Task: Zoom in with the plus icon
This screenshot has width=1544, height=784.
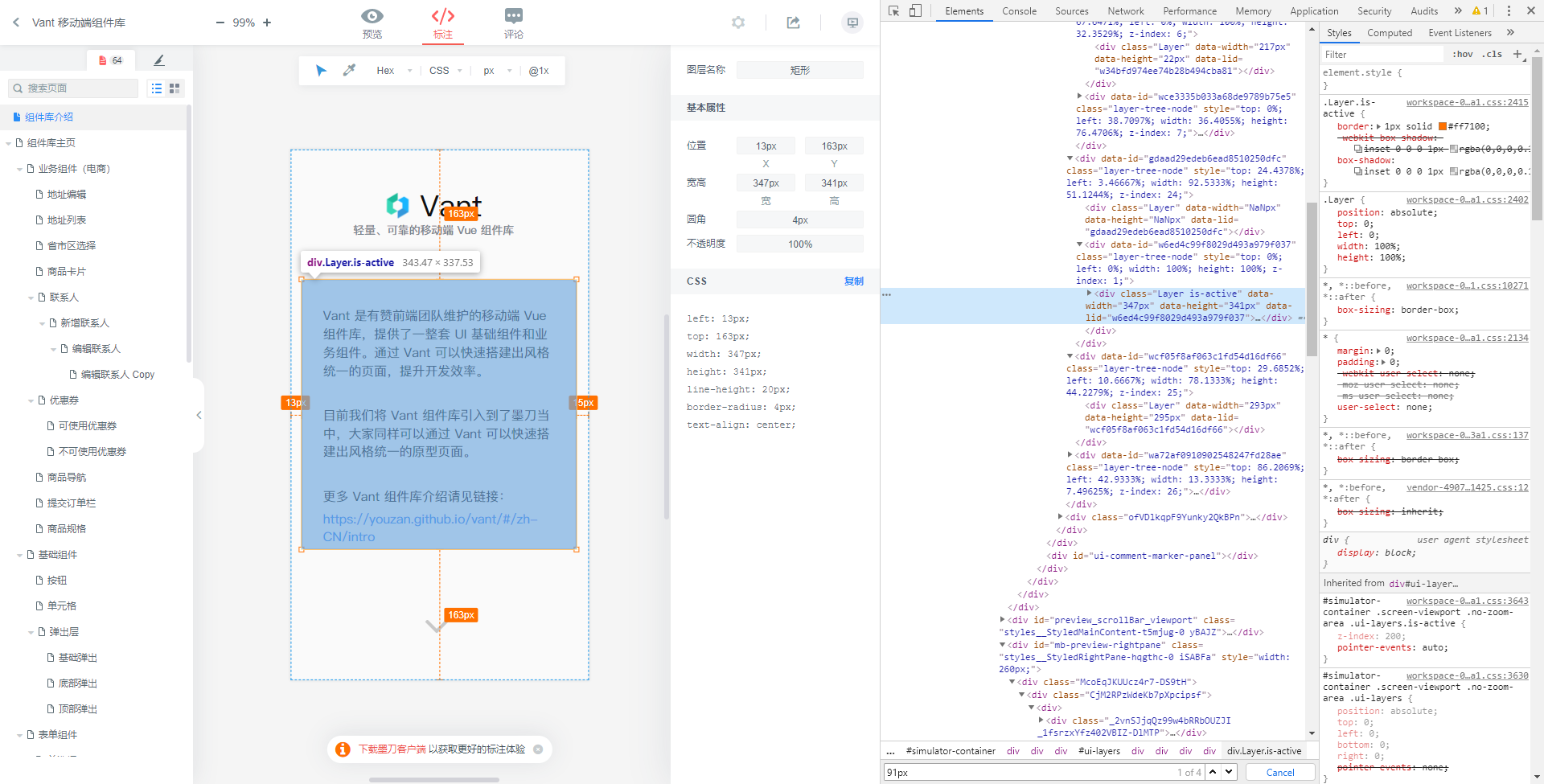Action: [267, 23]
